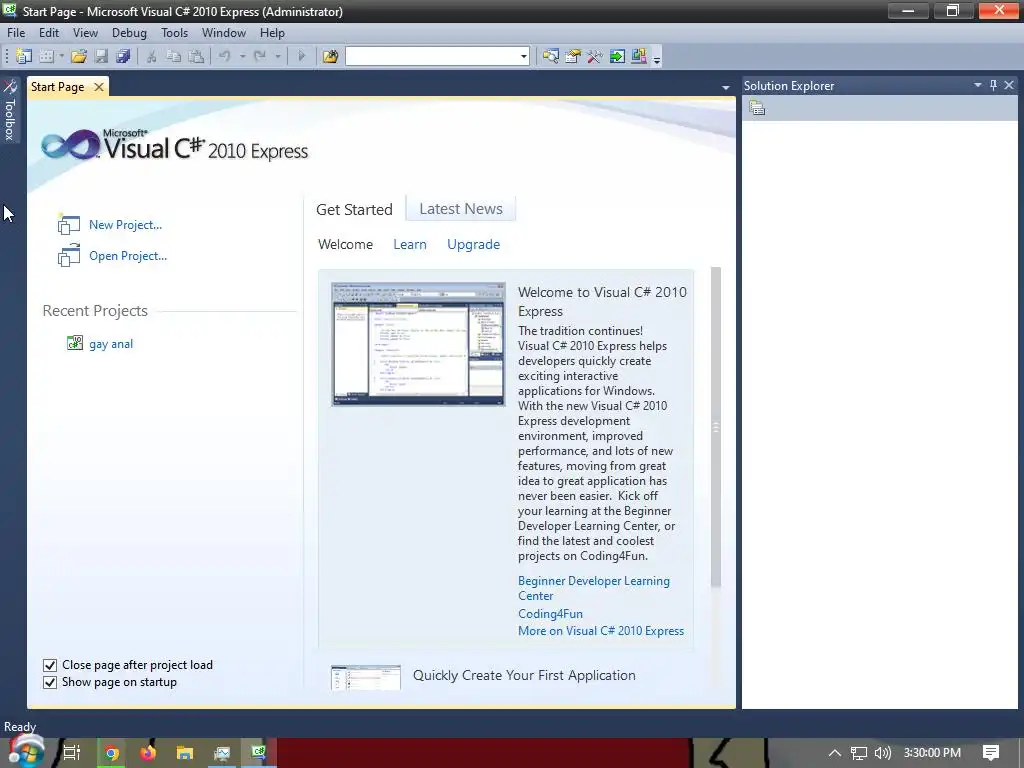The height and width of the screenshot is (768, 1024).
Task: Open the toolbar options overflow arrow
Action: [x=657, y=59]
